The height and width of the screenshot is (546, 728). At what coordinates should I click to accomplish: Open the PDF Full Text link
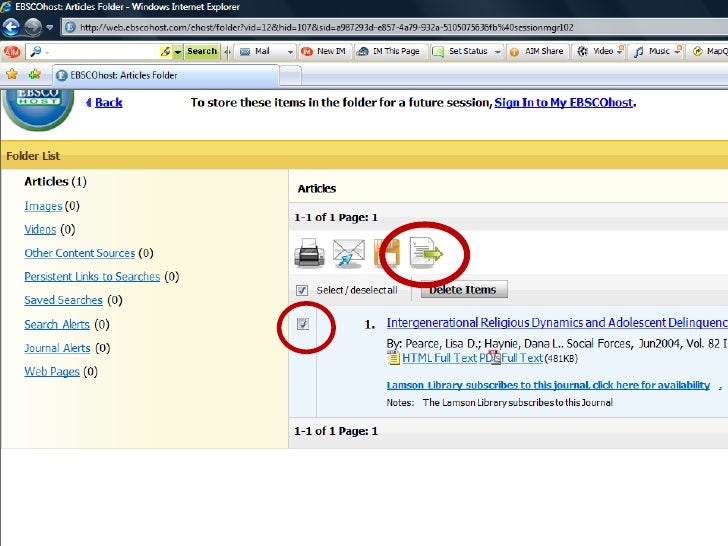pyautogui.click(x=511, y=358)
